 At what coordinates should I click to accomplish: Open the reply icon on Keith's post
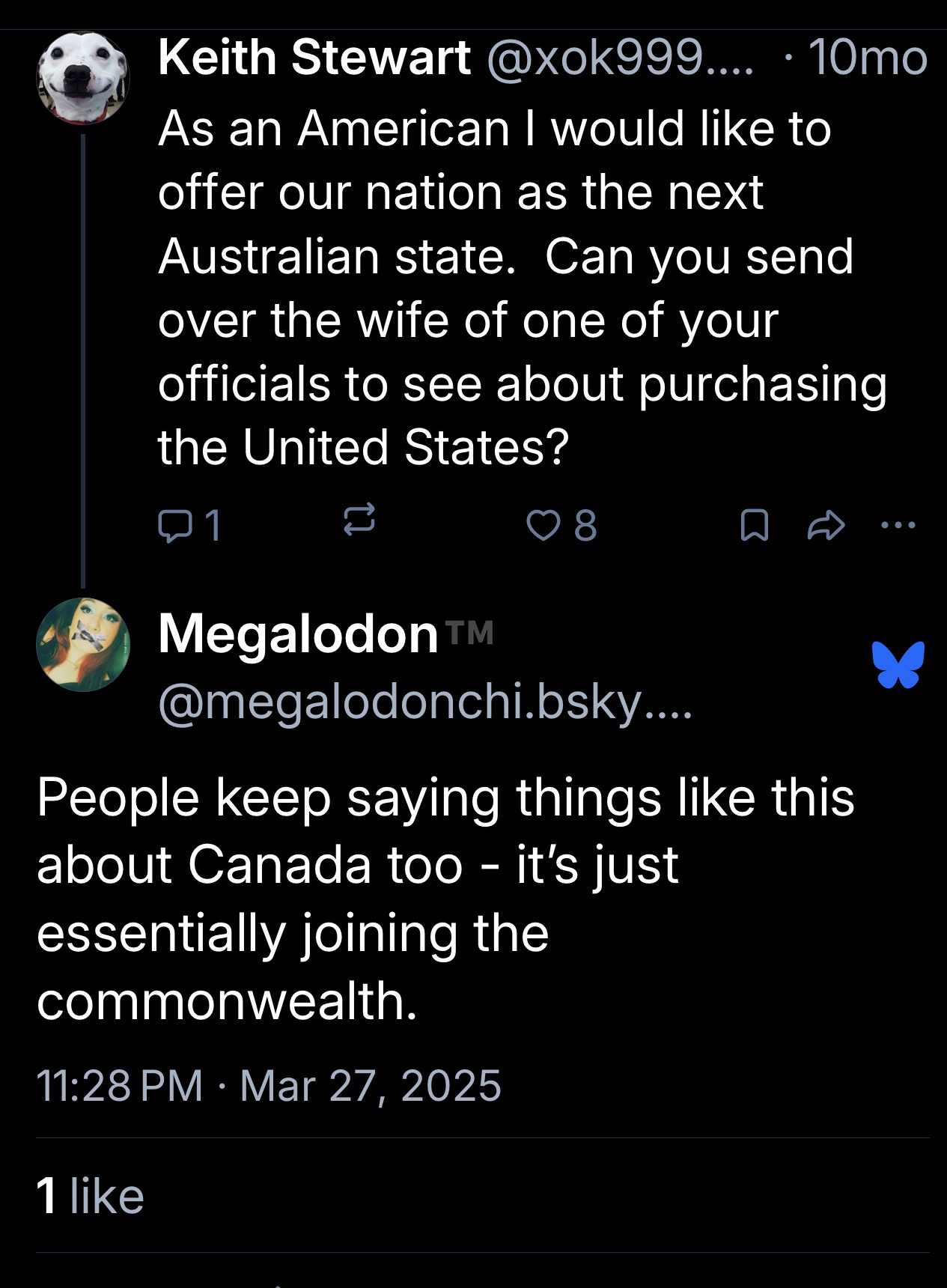[x=174, y=525]
